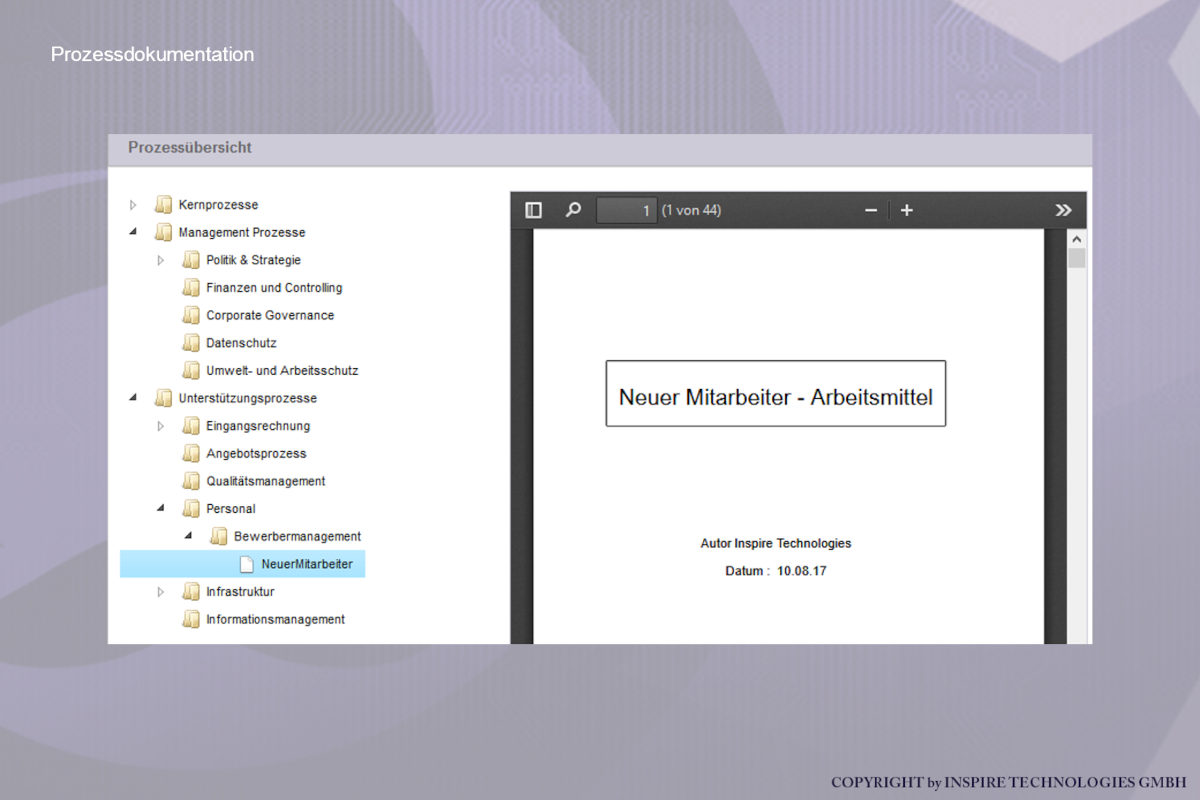Zoom in with the plus button
Screen dimensions: 1200x800
pos(907,210)
